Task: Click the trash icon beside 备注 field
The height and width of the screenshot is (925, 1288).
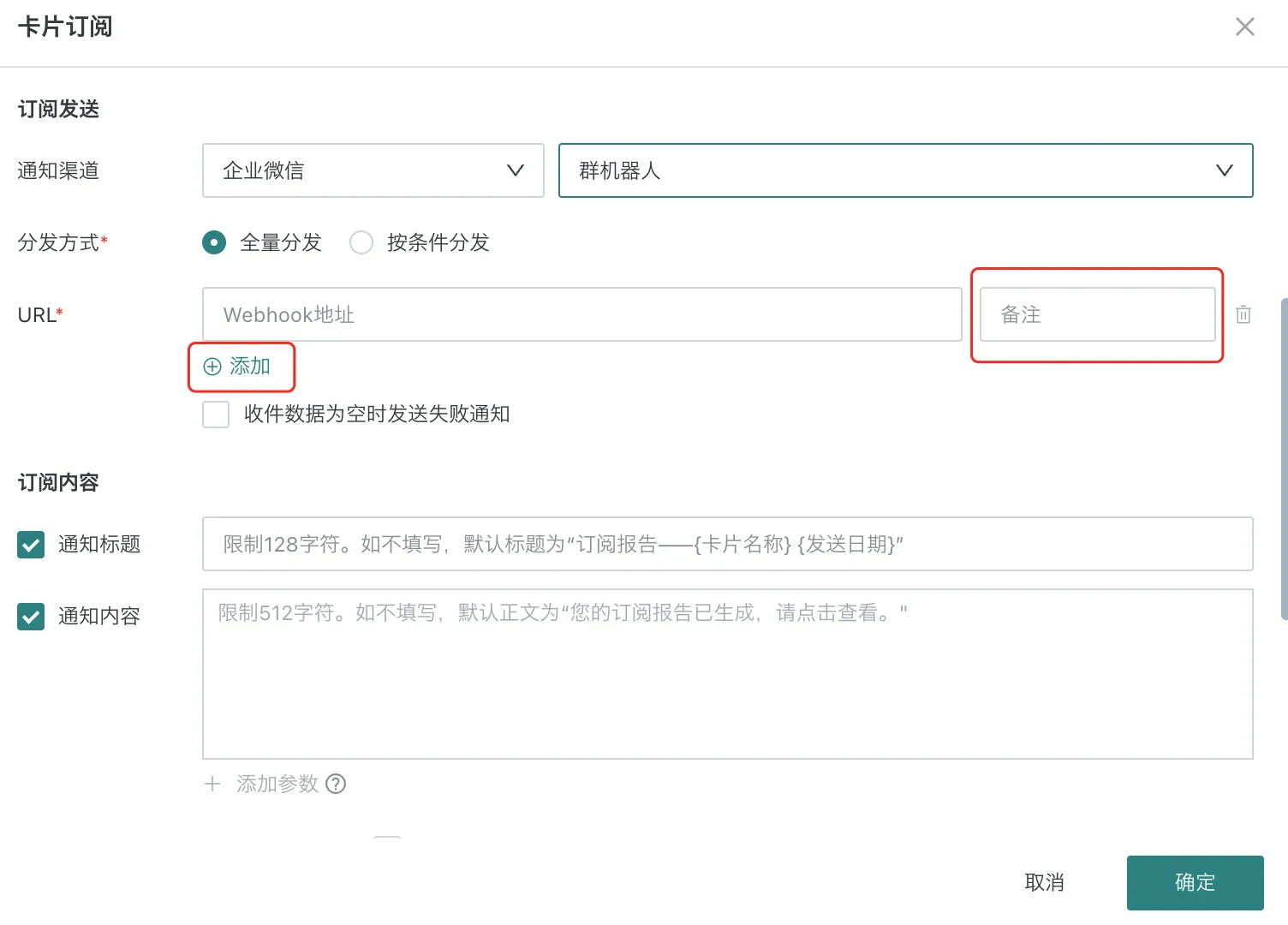Action: [x=1243, y=314]
